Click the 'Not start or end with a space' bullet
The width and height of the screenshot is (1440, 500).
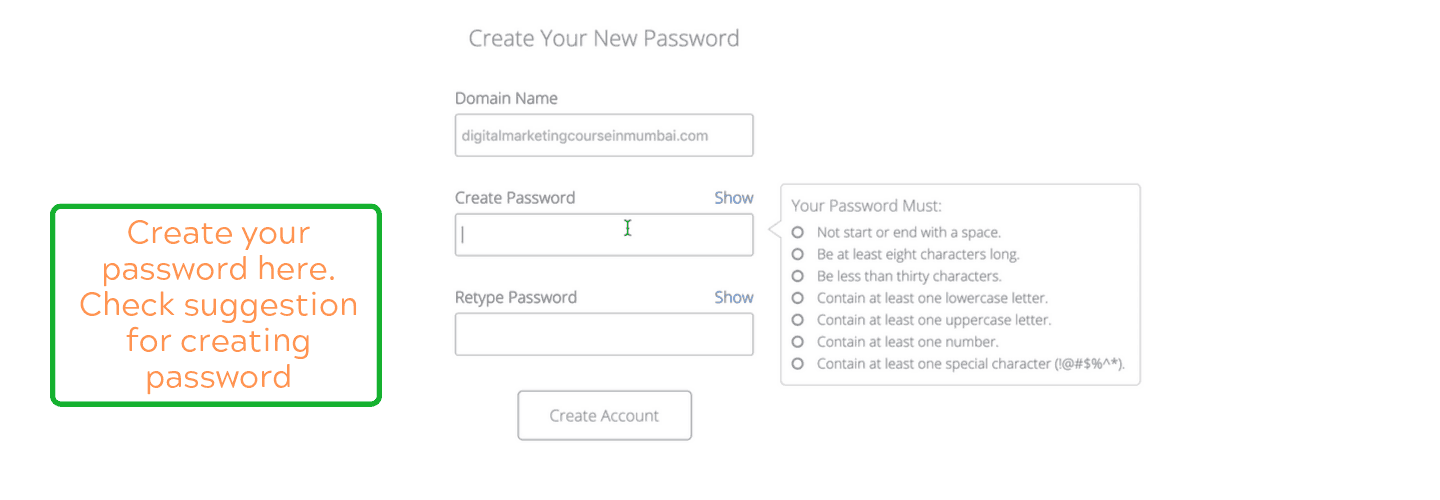point(797,232)
